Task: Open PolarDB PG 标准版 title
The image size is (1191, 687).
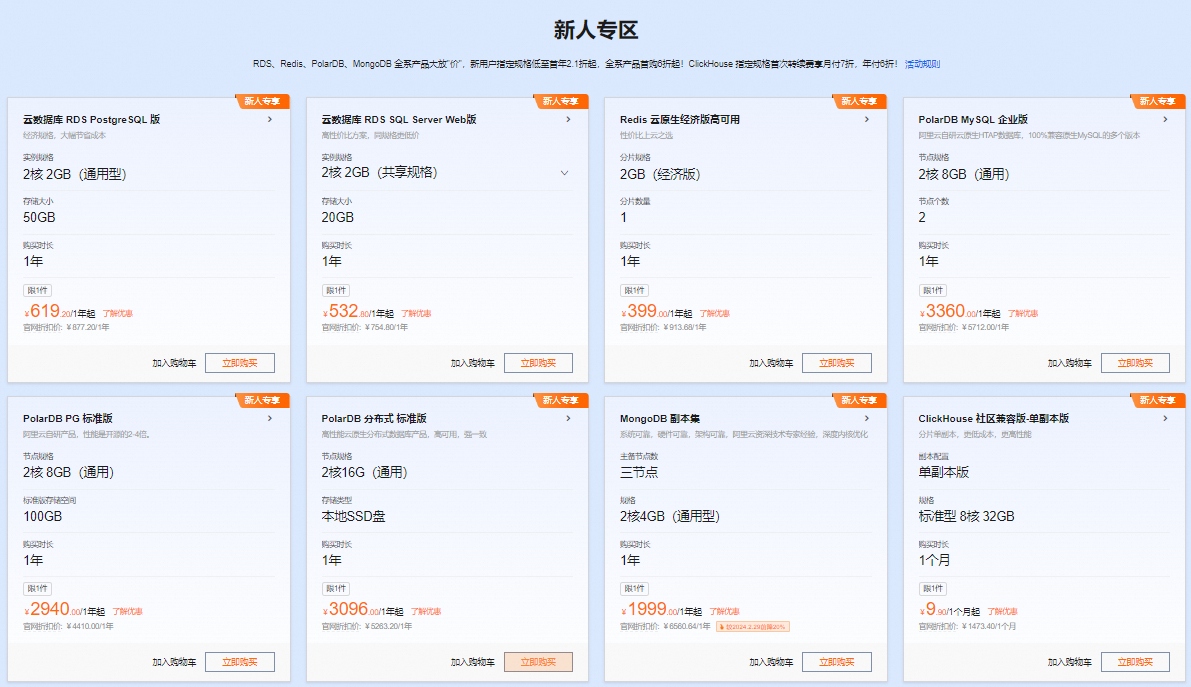Action: (x=68, y=418)
